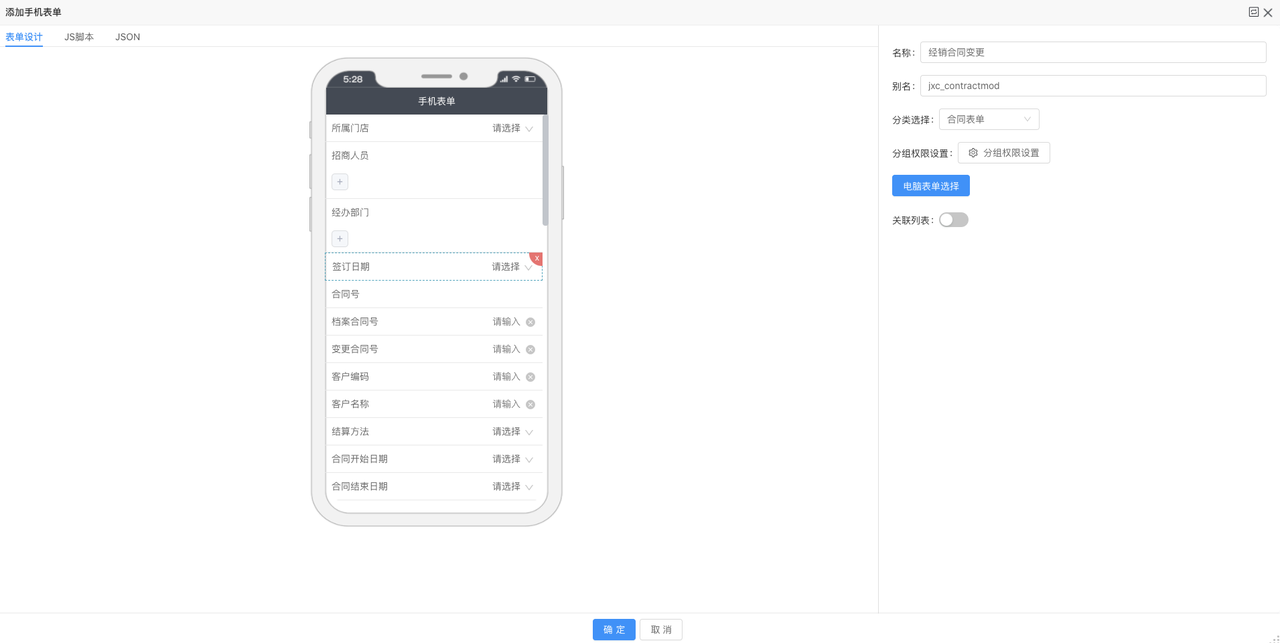Click the 客户名称 请输入 field
Viewport: 1280px width, 643px height.
[x=506, y=404]
